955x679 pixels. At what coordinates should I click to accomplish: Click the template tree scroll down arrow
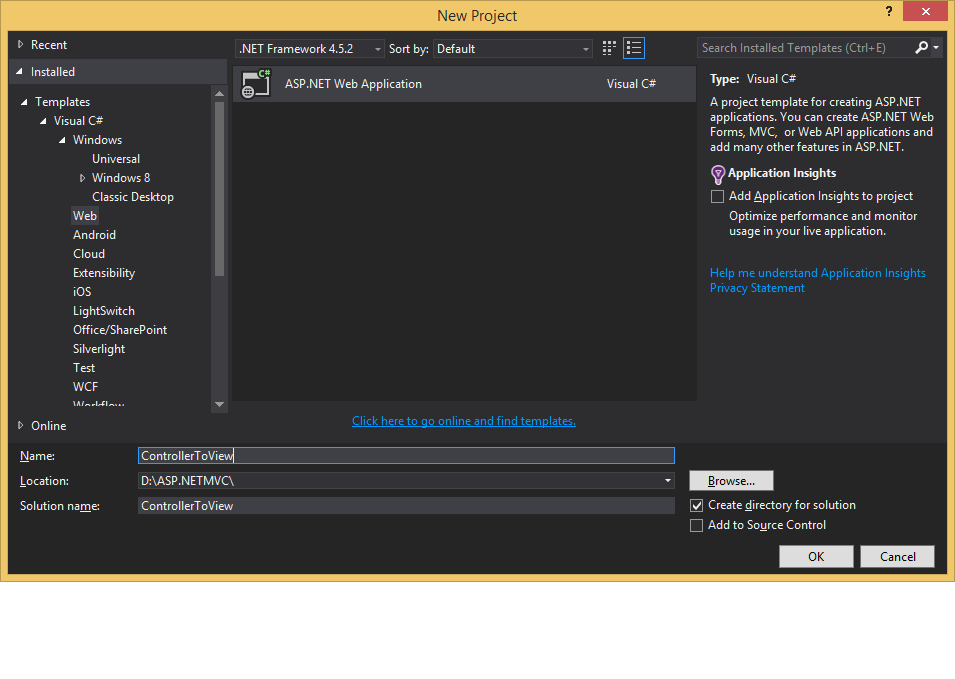[x=220, y=404]
